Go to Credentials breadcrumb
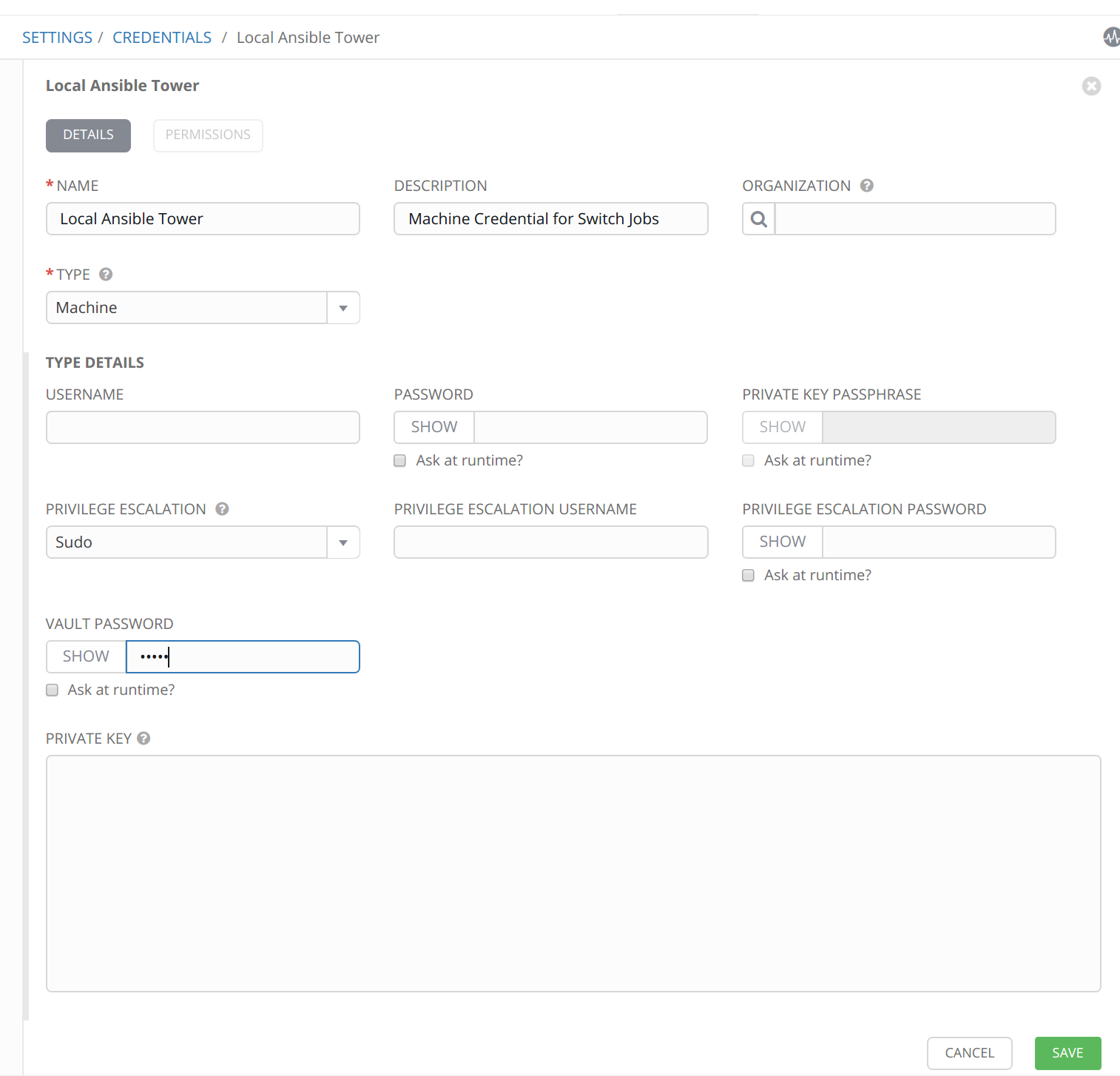 tap(162, 38)
